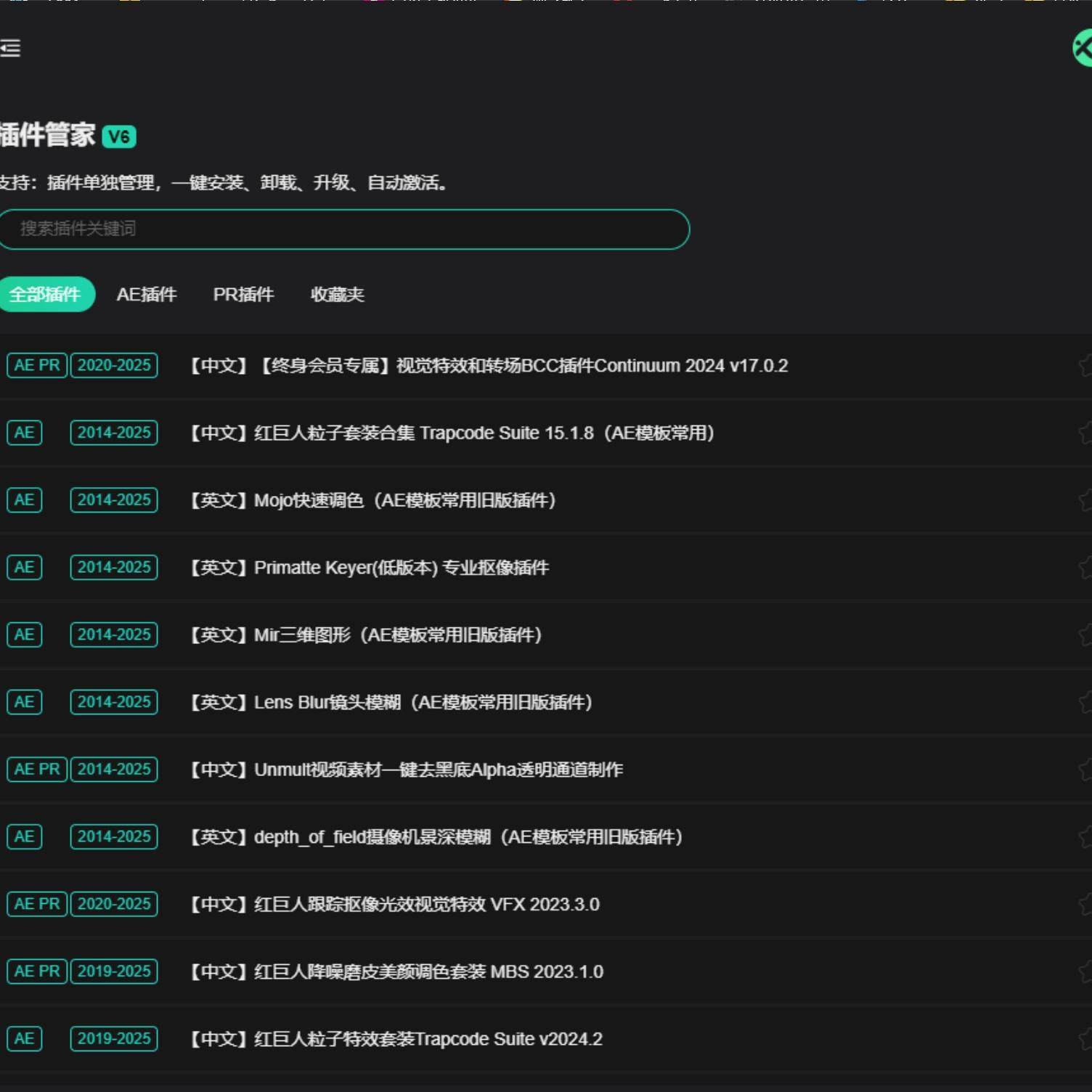Click the V6 version badge next to 插件管家

[x=121, y=135]
